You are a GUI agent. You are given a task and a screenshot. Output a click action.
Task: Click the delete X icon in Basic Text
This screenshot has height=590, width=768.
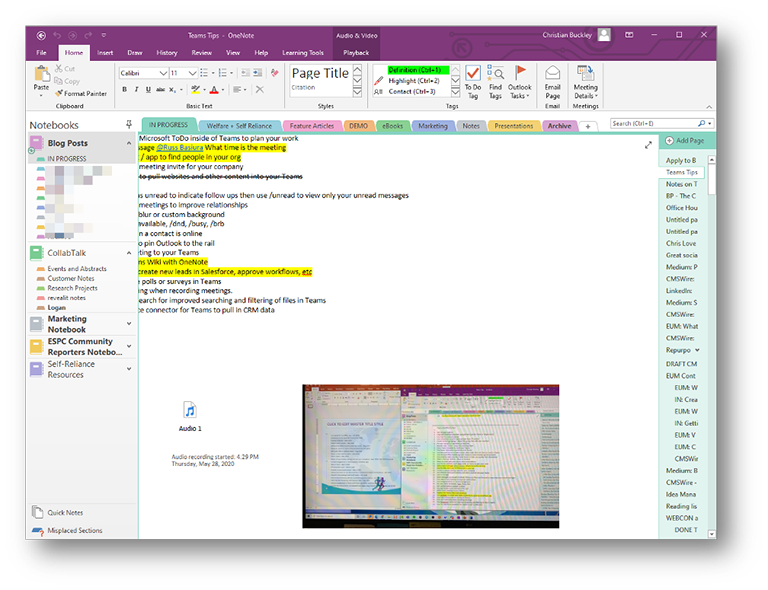(x=260, y=90)
